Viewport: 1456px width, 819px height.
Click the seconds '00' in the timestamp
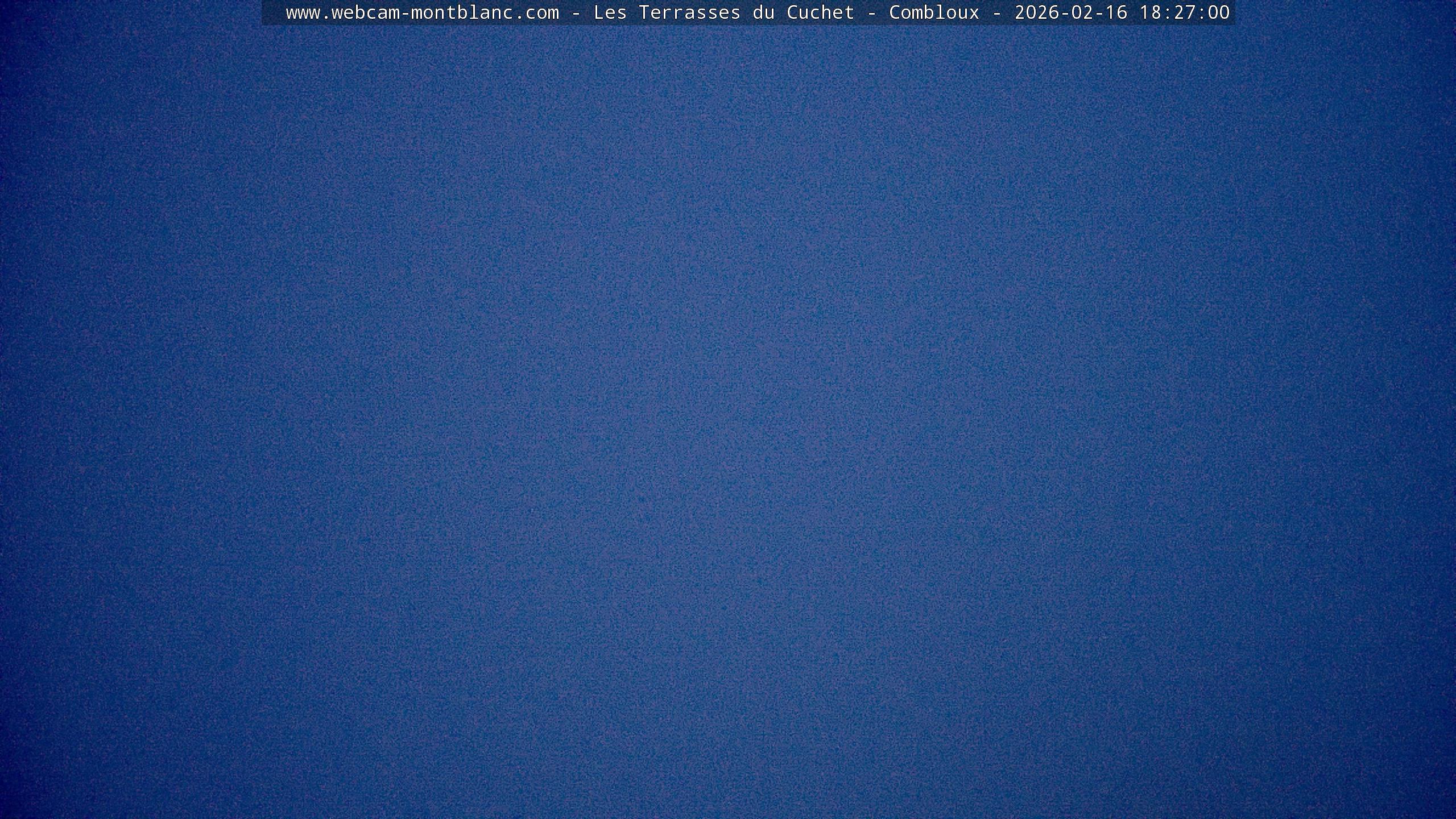click(x=1219, y=13)
